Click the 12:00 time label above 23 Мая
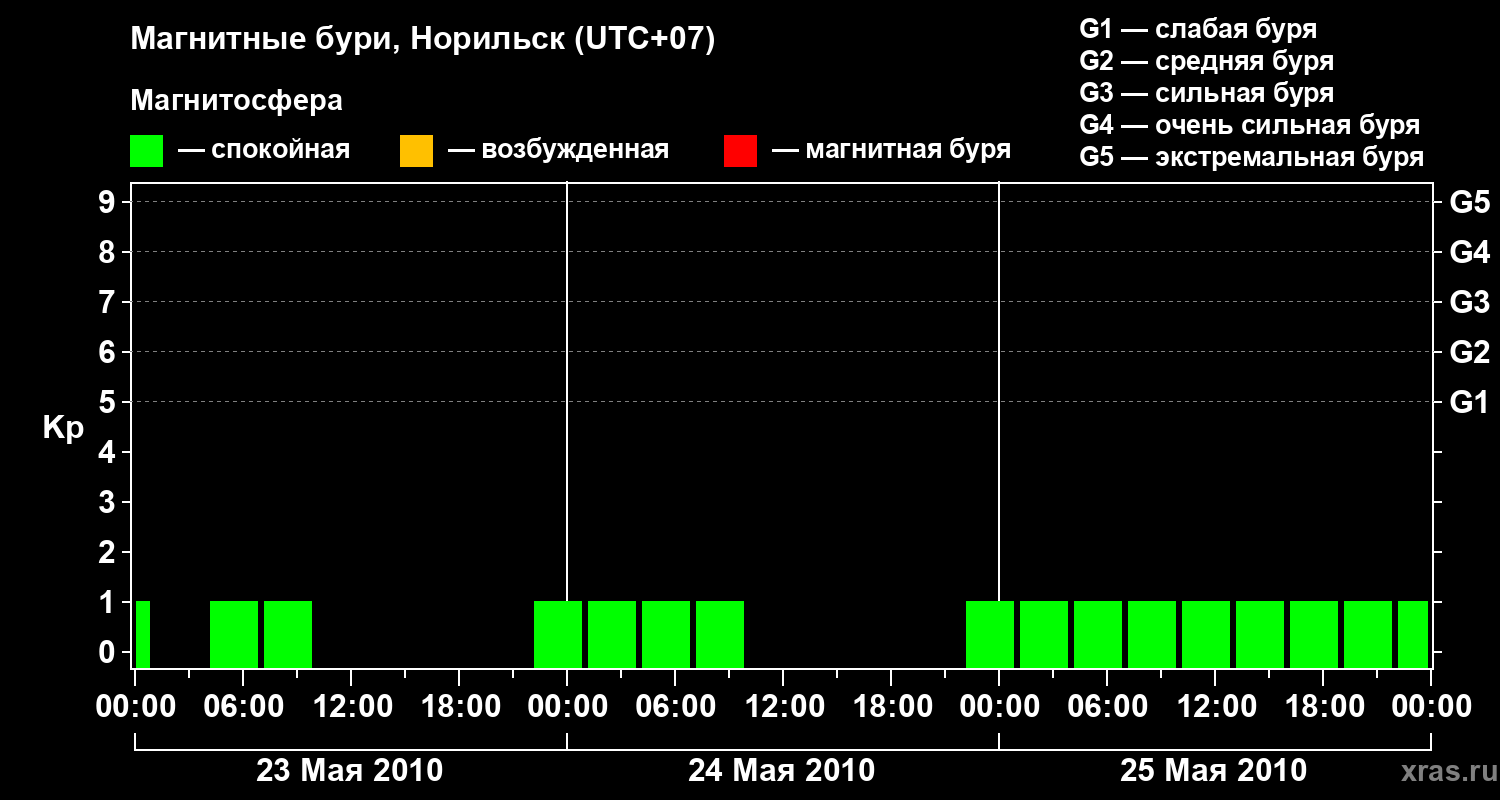Screen dimensions: 1500x800 pos(351,706)
